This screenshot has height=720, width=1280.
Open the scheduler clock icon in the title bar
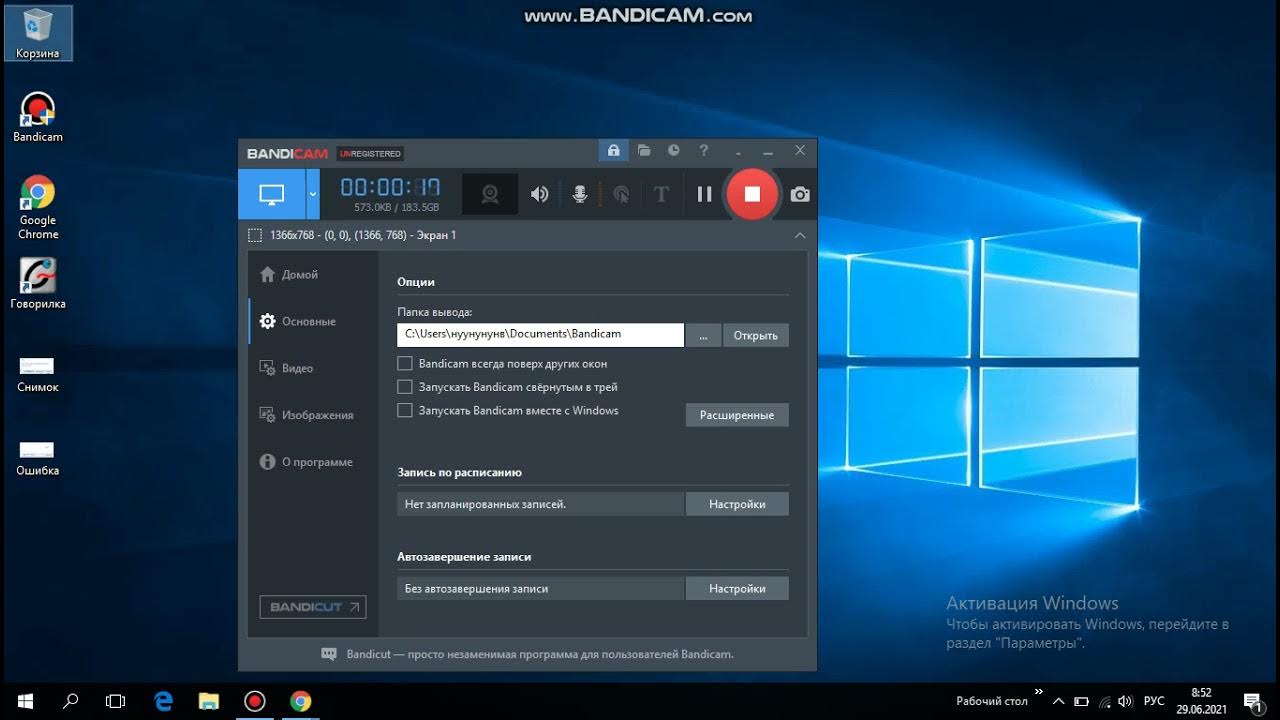pyautogui.click(x=674, y=151)
